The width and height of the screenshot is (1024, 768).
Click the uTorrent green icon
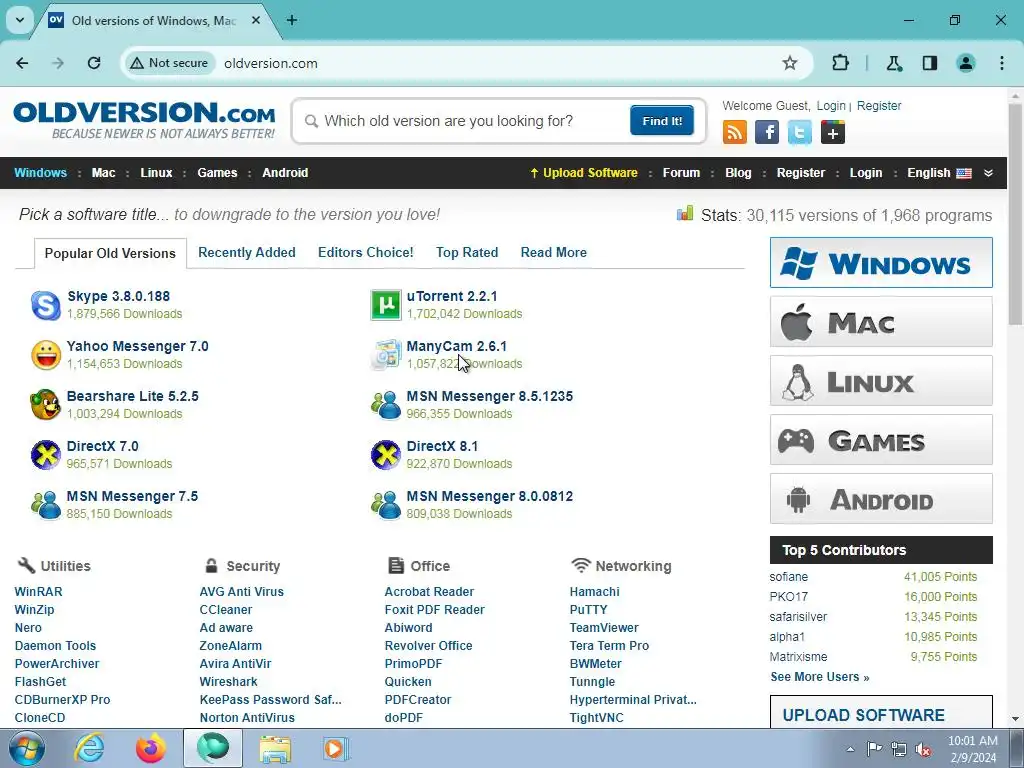[x=386, y=305]
